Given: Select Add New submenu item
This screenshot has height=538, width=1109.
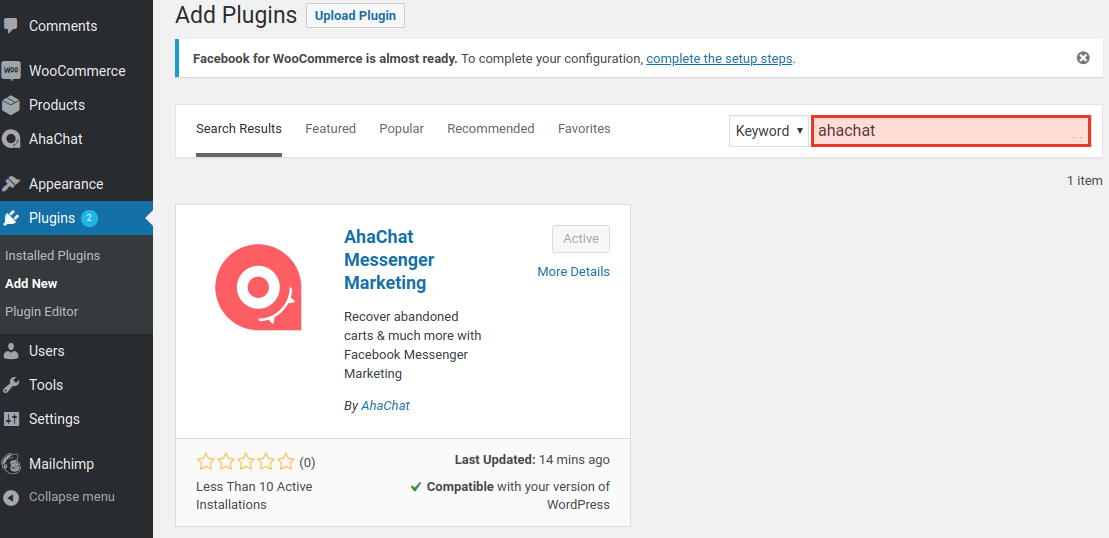Looking at the screenshot, I should click(31, 283).
